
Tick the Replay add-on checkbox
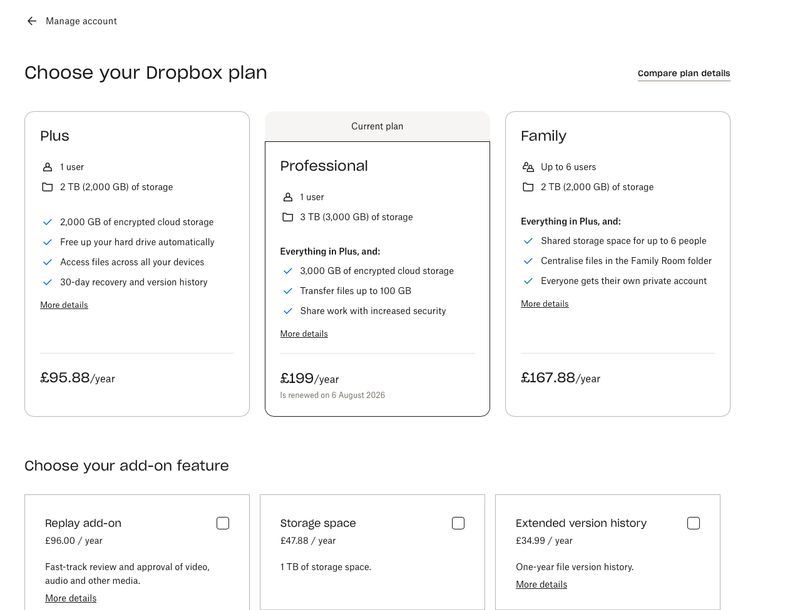(x=222, y=523)
